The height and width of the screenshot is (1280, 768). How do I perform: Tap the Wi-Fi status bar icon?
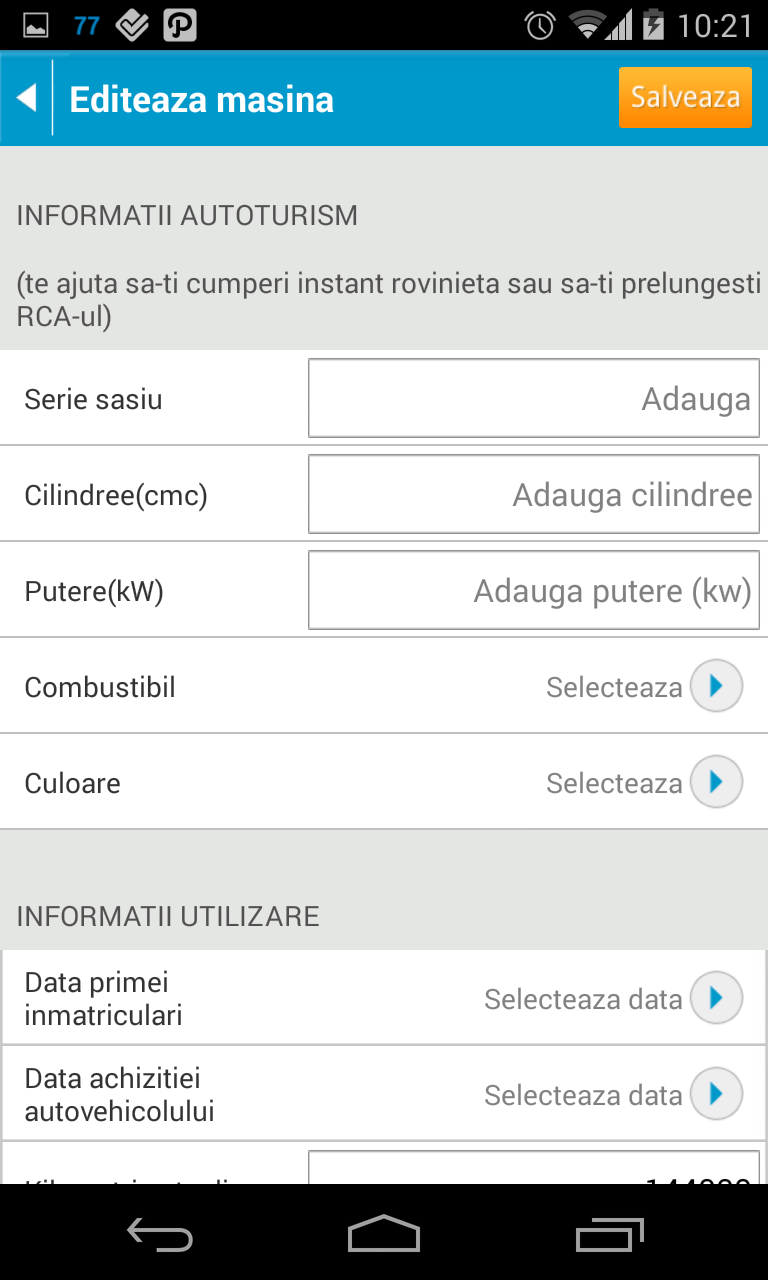point(587,25)
